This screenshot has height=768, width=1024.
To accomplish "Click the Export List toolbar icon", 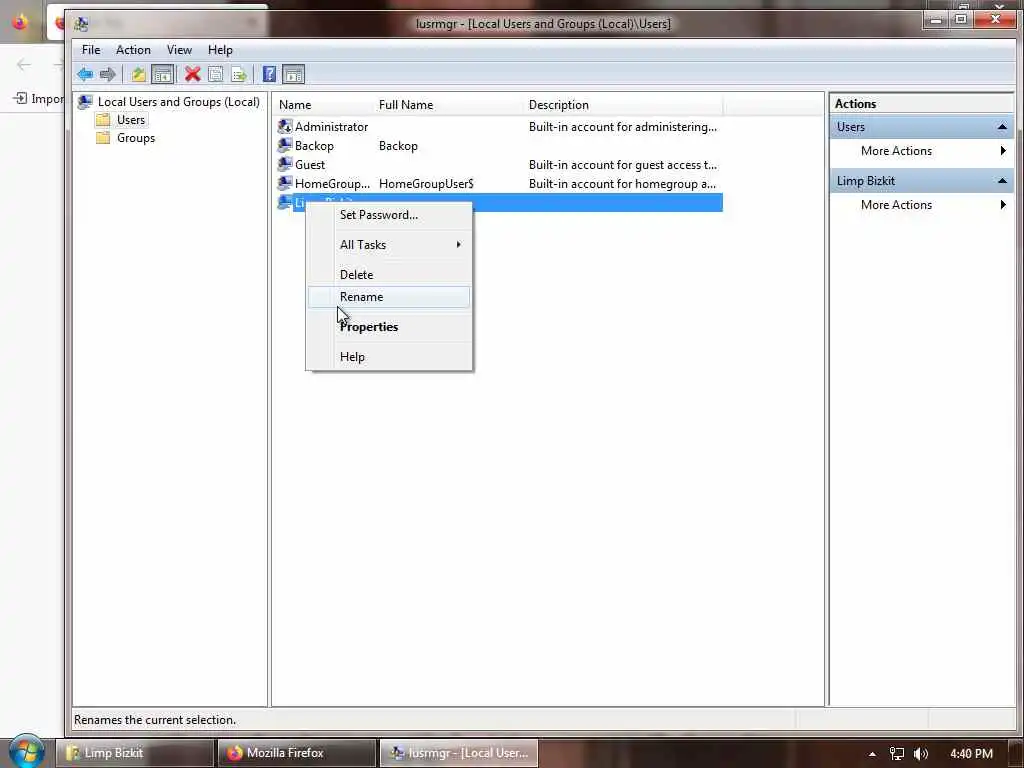I will [x=239, y=74].
